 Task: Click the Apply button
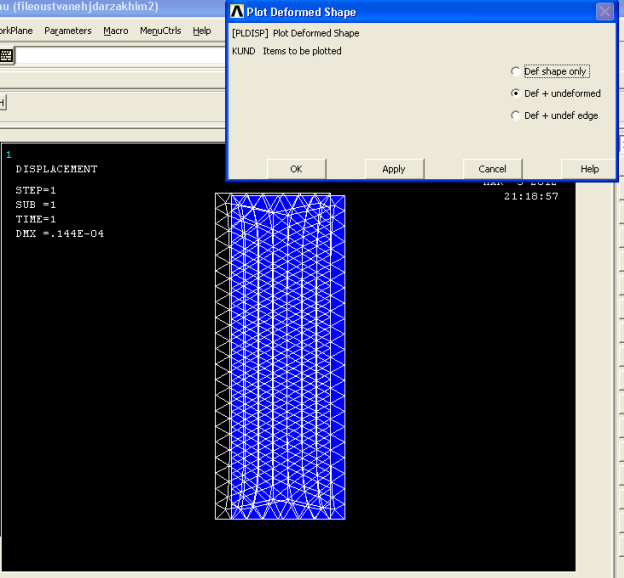click(394, 169)
